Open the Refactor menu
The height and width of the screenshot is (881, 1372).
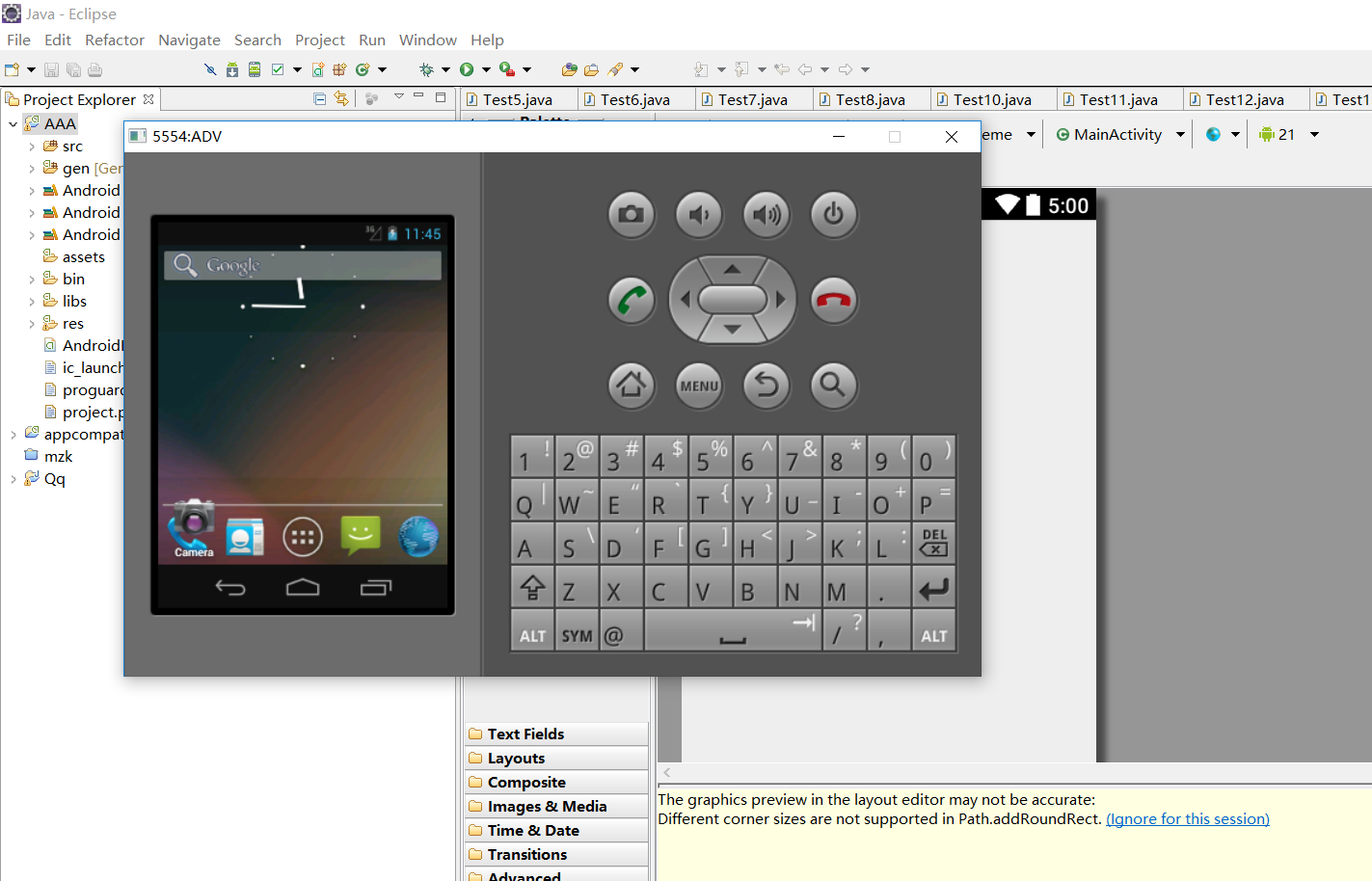(x=114, y=40)
